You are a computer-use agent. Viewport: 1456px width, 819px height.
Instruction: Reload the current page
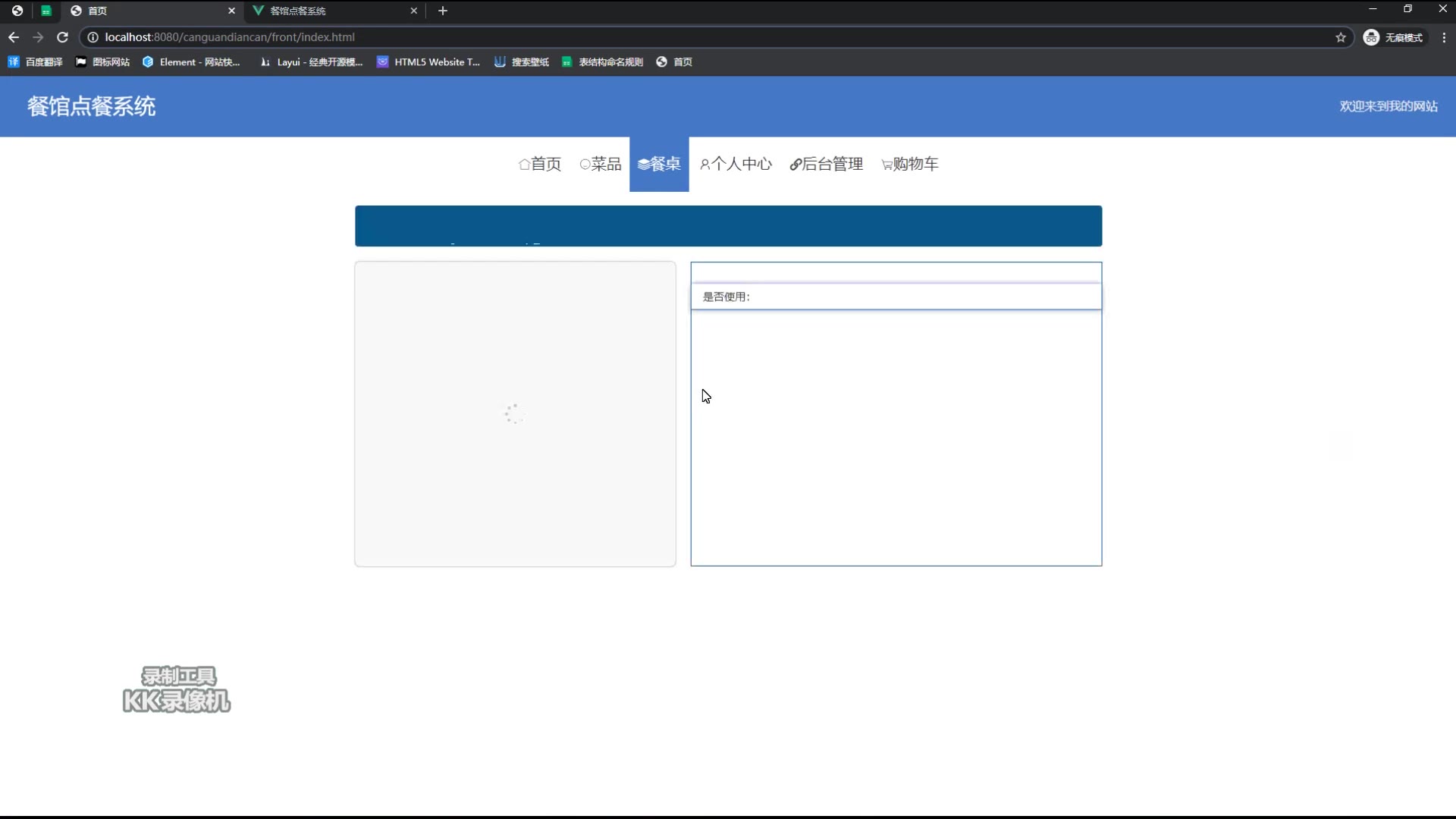click(x=63, y=37)
